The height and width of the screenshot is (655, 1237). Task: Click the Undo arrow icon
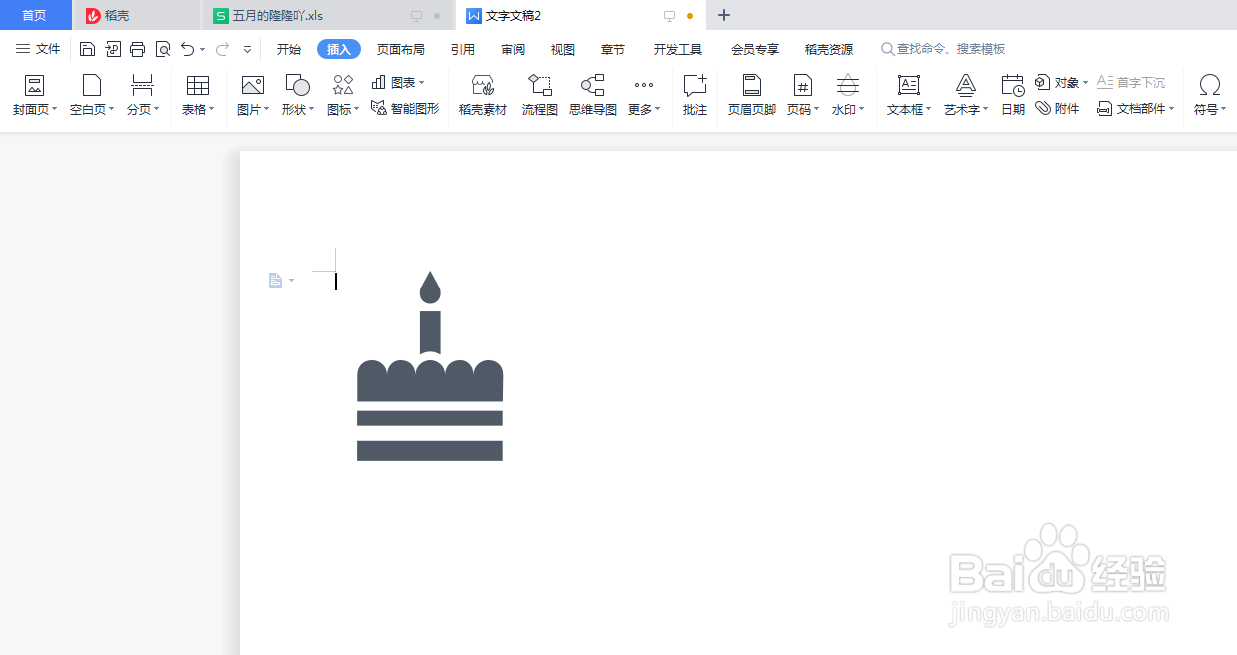187,49
